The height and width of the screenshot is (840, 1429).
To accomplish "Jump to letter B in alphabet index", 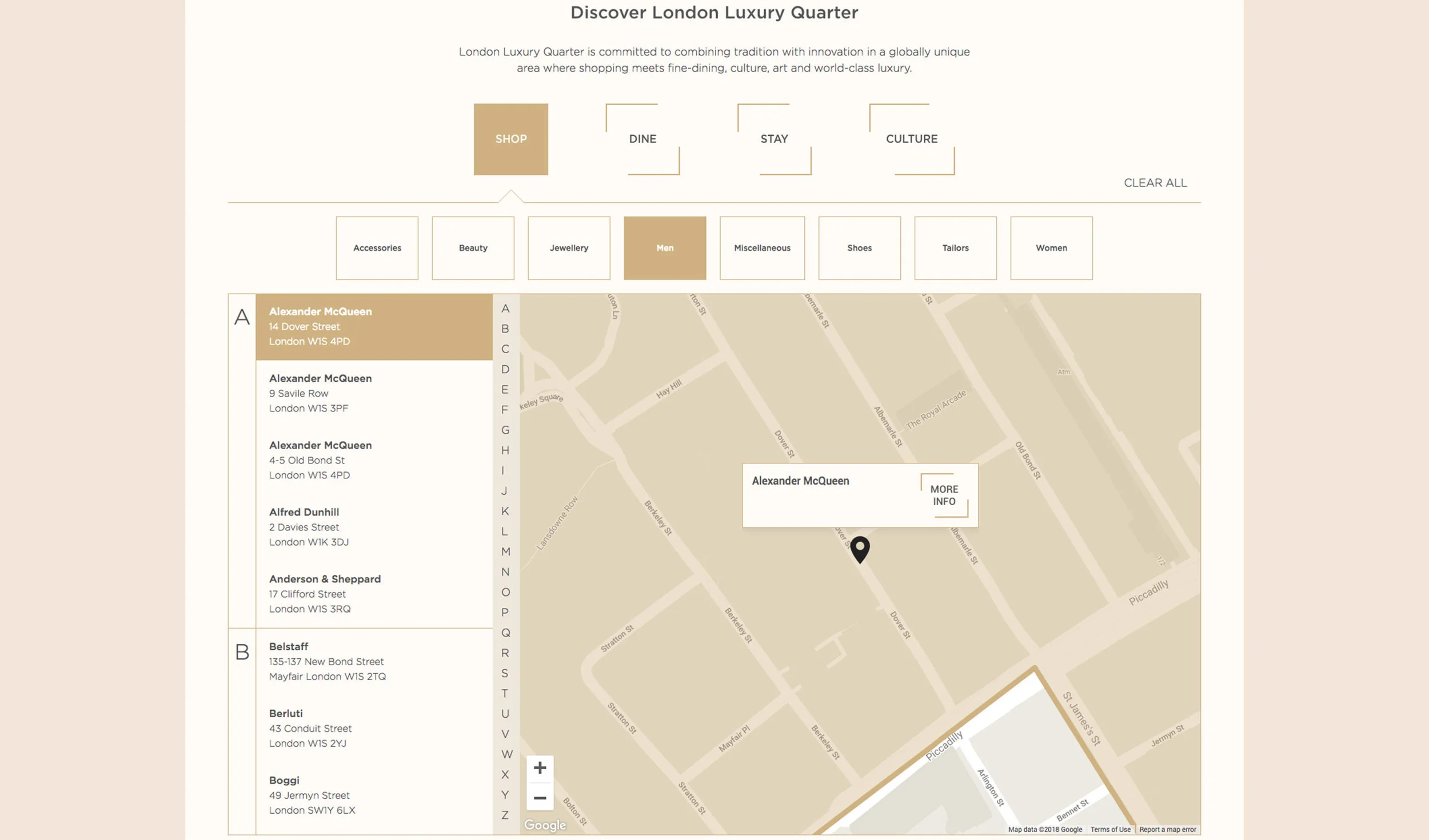I will pyautogui.click(x=505, y=329).
